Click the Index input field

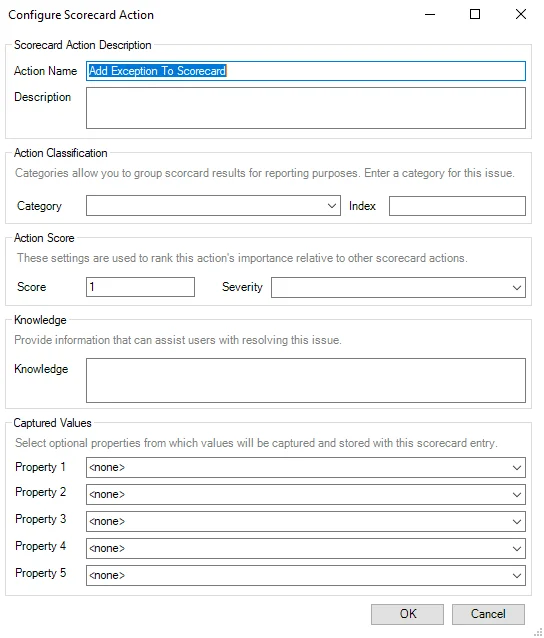pos(457,206)
